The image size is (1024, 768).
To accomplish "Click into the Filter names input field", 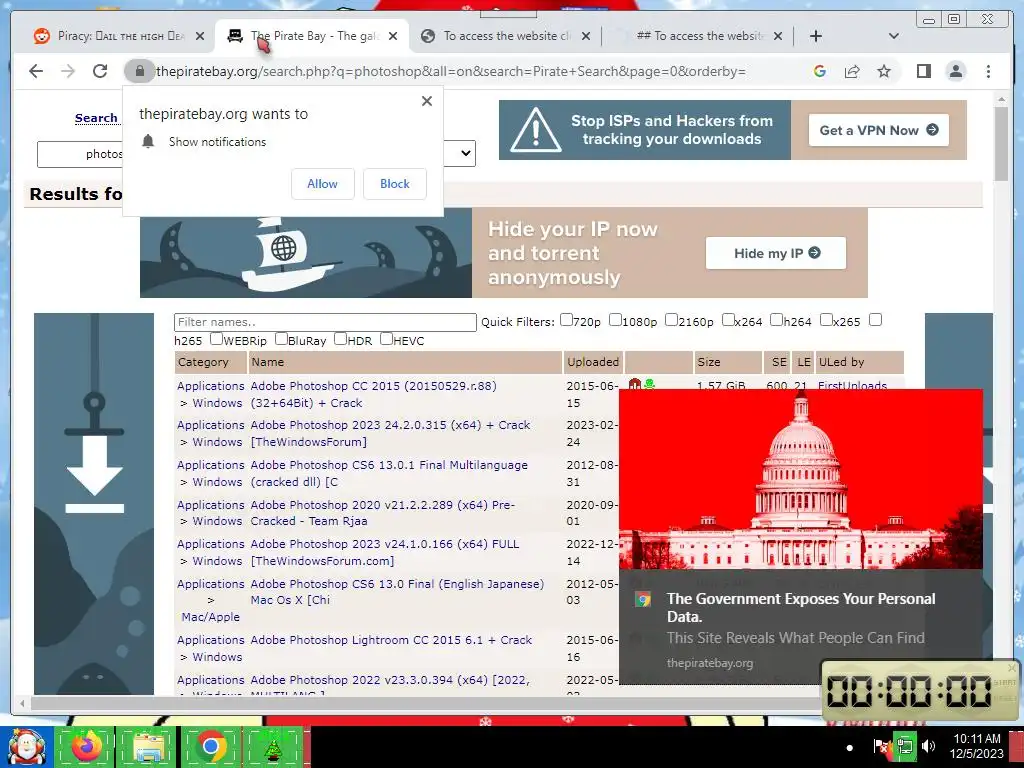I will 325,322.
